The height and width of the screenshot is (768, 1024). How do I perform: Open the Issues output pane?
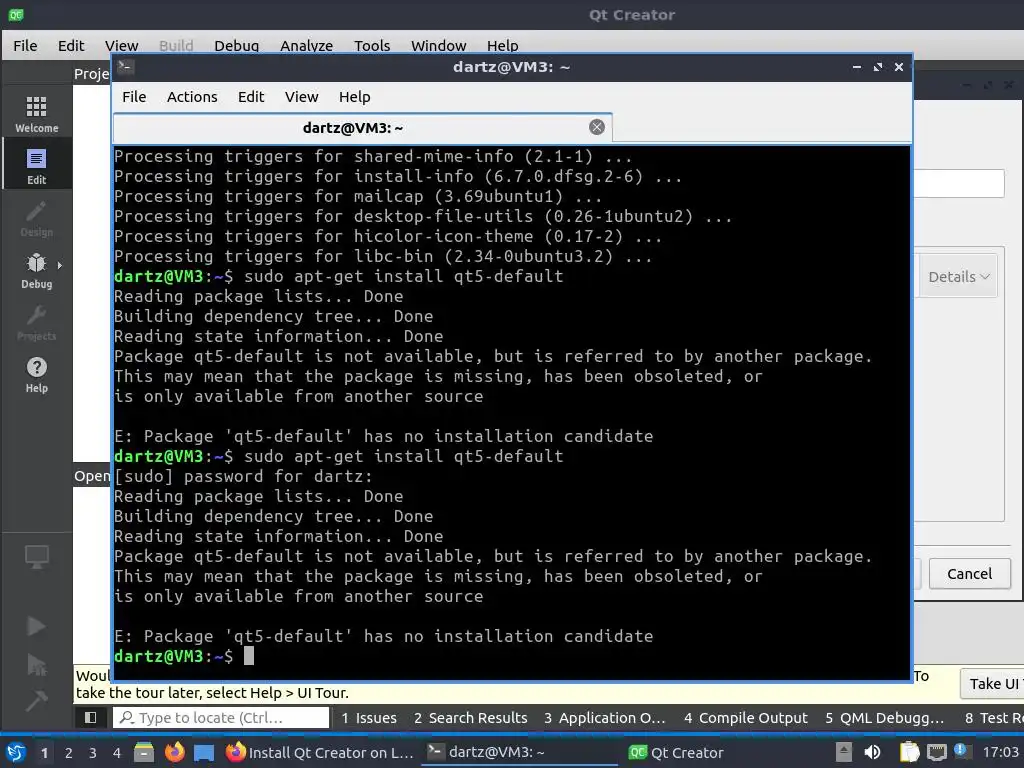[x=369, y=718]
